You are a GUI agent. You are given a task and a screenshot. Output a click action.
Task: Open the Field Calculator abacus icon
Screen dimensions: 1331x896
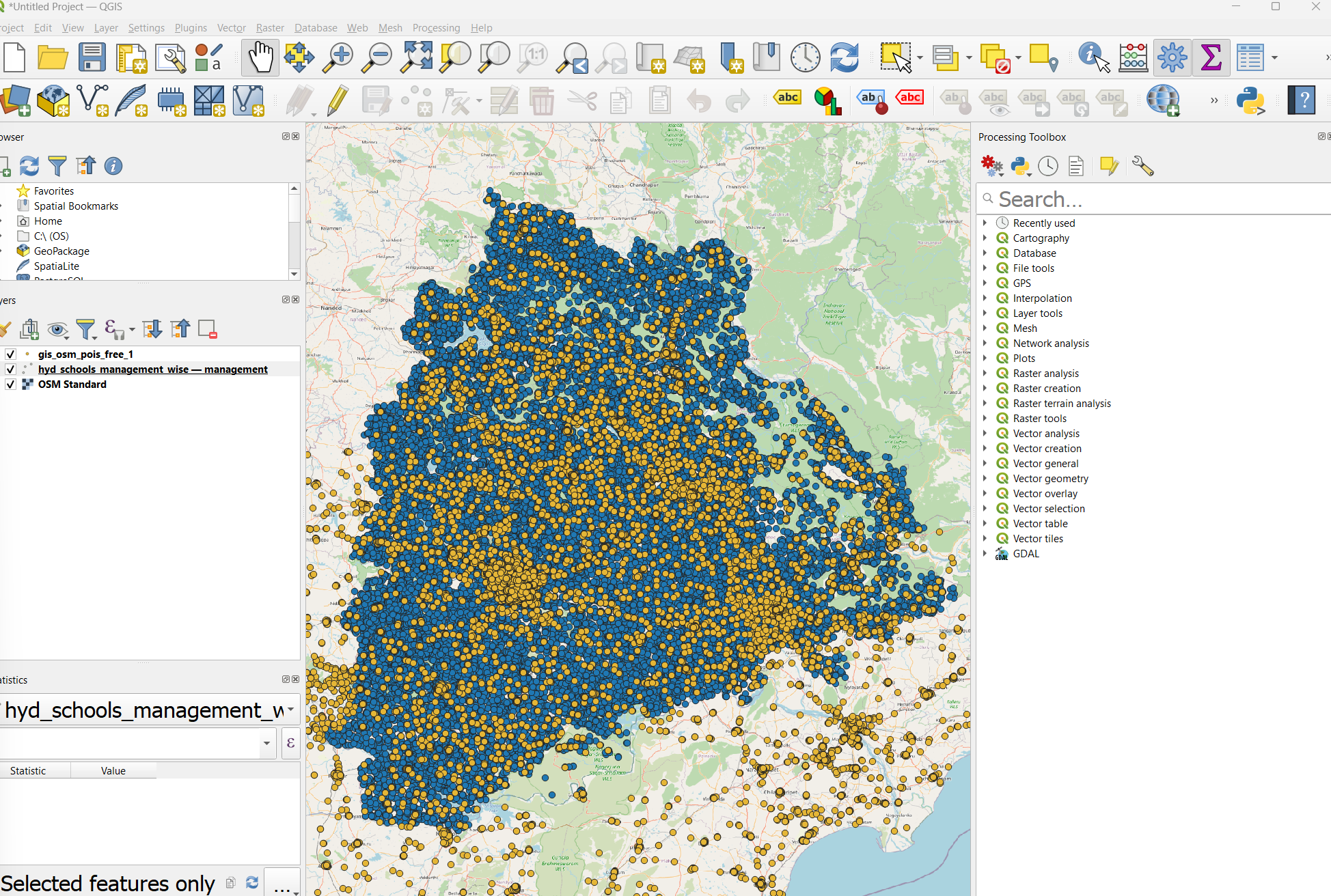[1133, 57]
